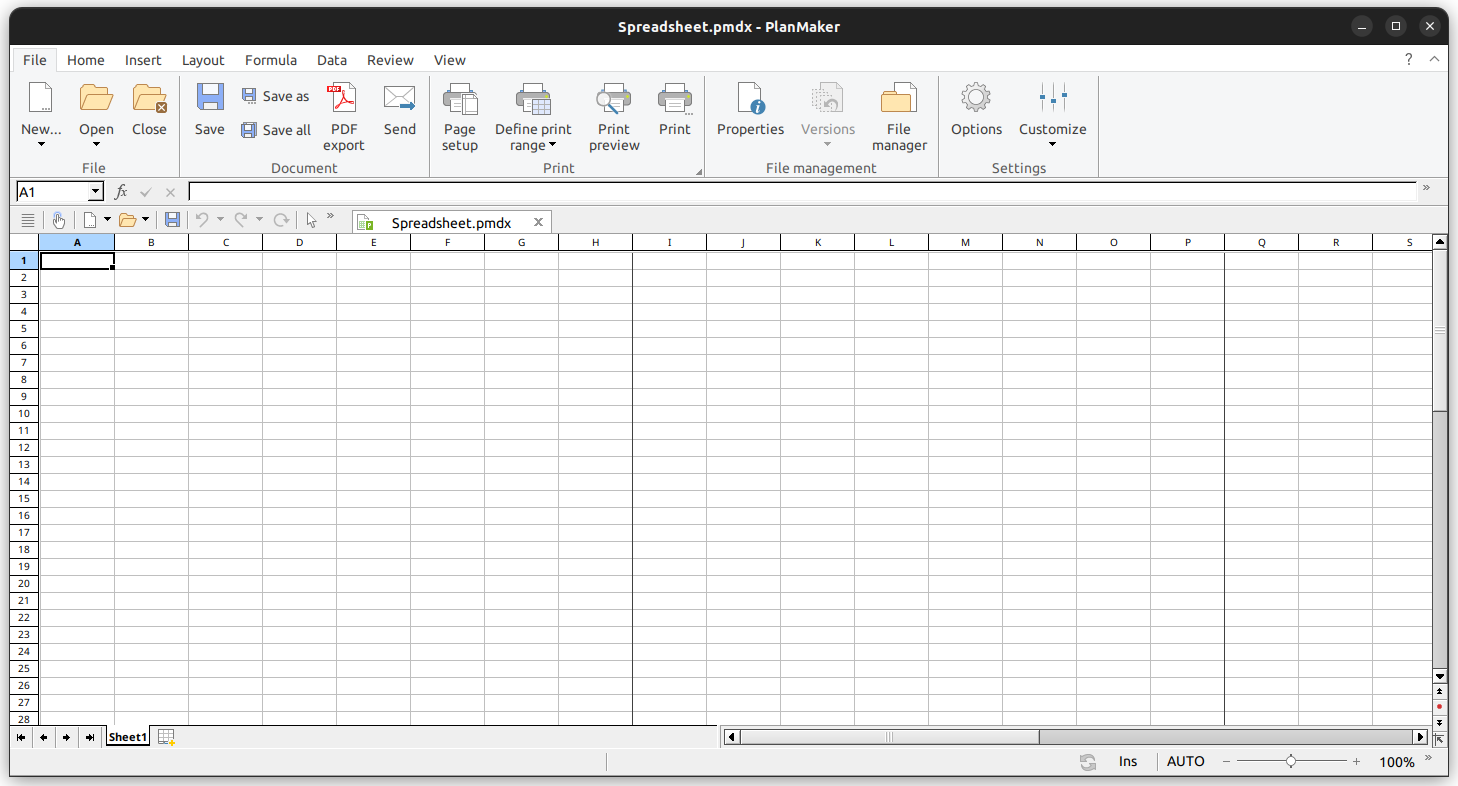
Task: Save the document from the Document group
Action: 209,112
